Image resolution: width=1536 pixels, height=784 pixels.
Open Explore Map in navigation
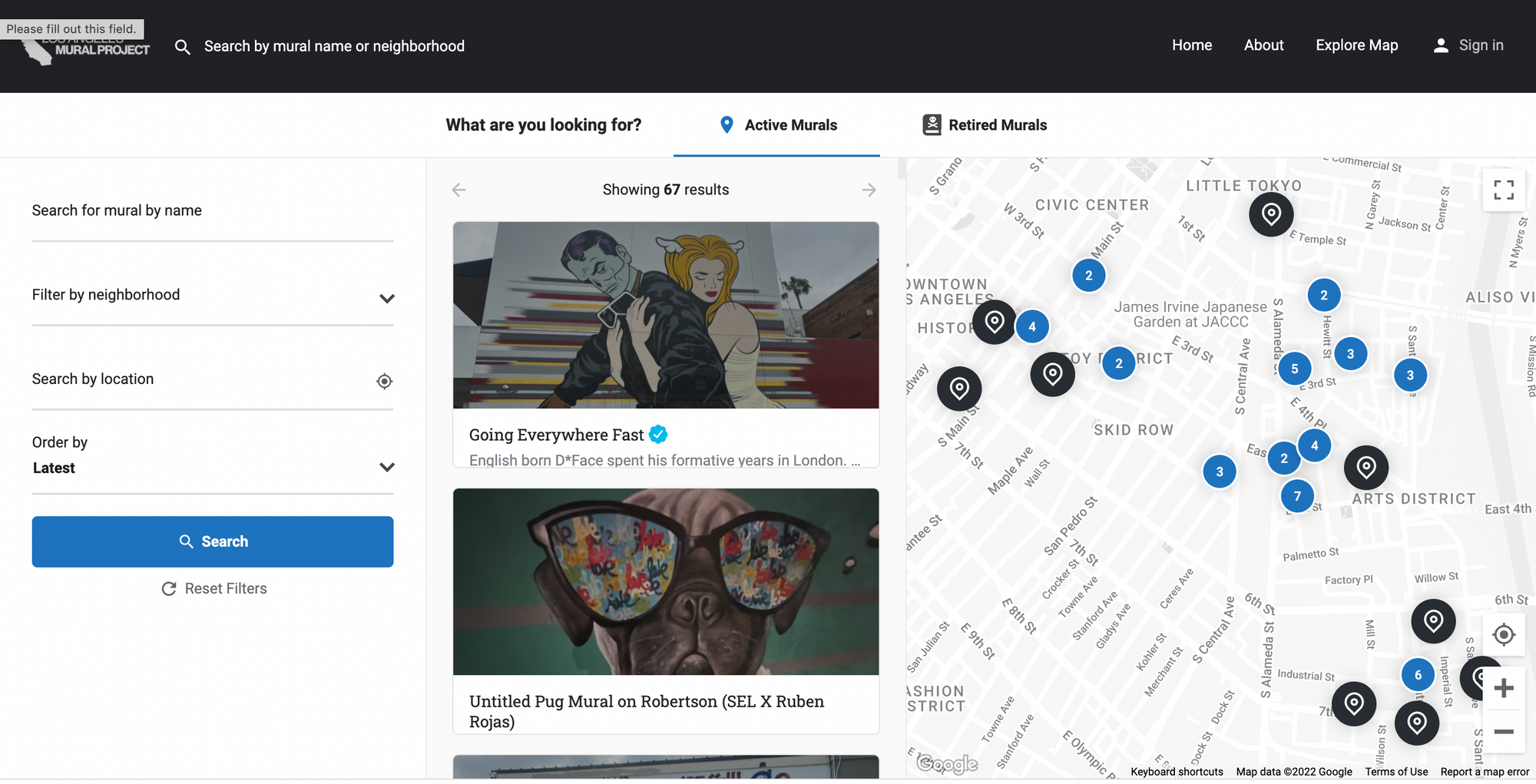1357,45
